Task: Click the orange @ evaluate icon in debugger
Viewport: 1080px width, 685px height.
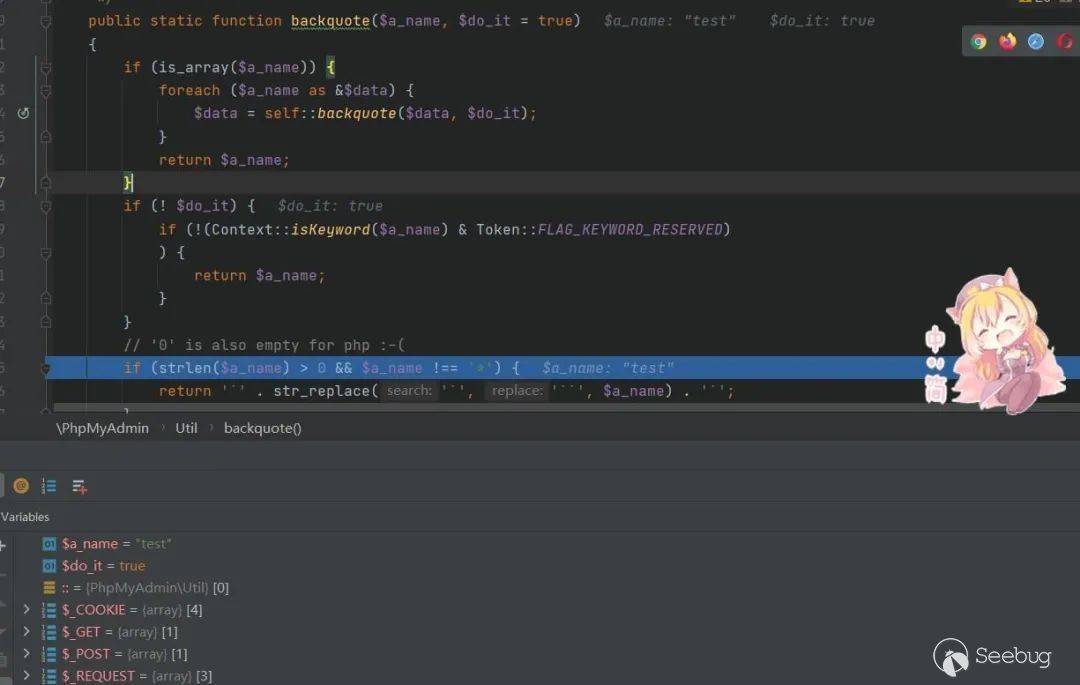Action: [20, 486]
